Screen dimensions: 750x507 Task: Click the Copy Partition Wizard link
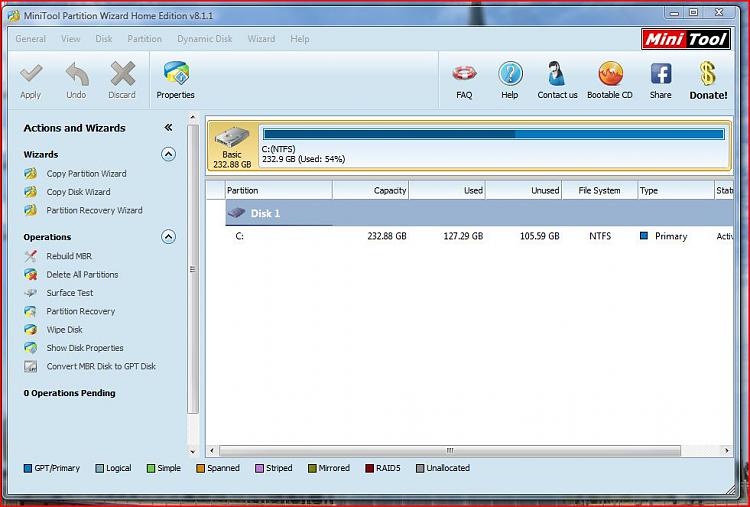tap(87, 174)
